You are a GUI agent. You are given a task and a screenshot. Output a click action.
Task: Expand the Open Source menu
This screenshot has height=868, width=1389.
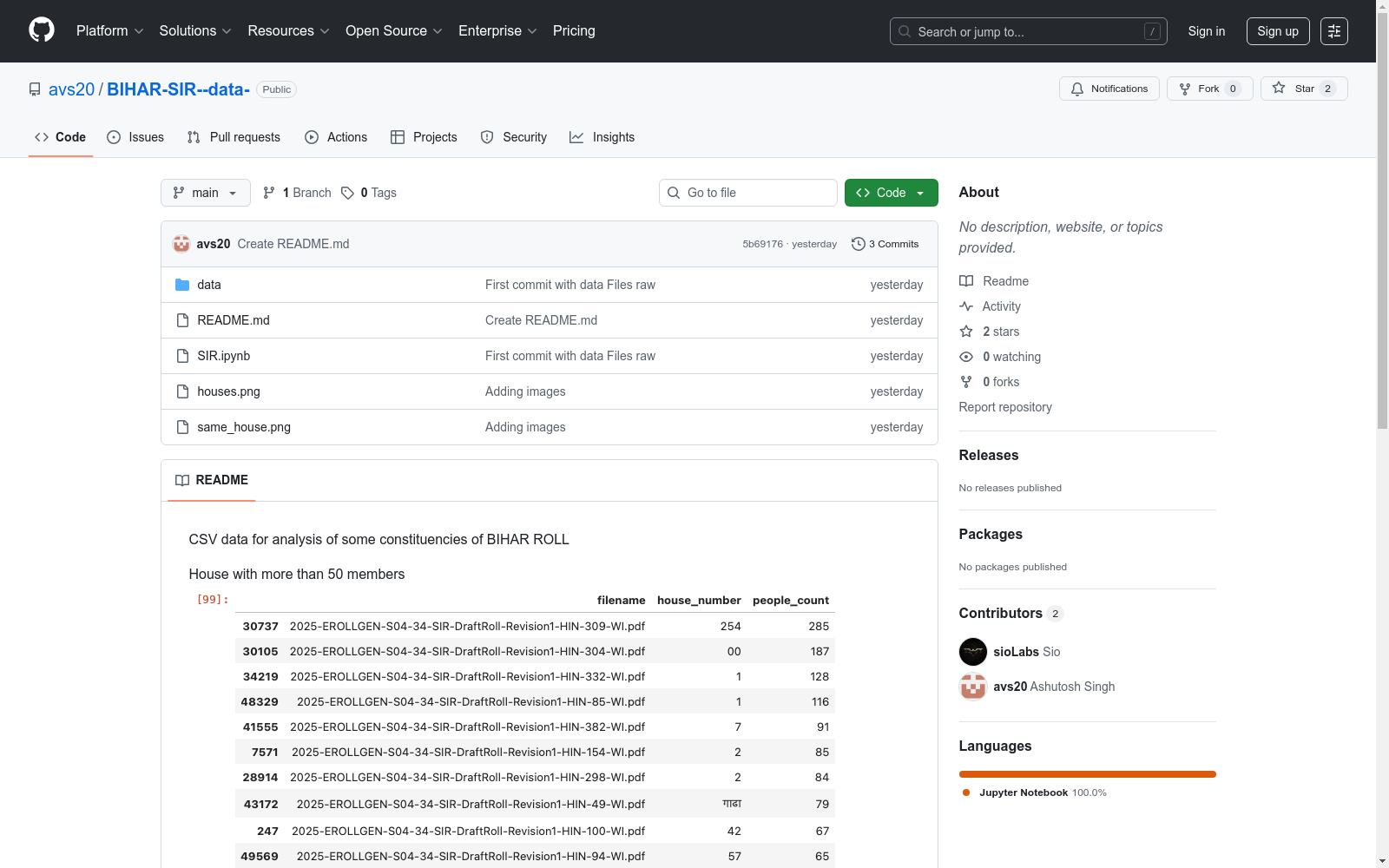point(394,31)
